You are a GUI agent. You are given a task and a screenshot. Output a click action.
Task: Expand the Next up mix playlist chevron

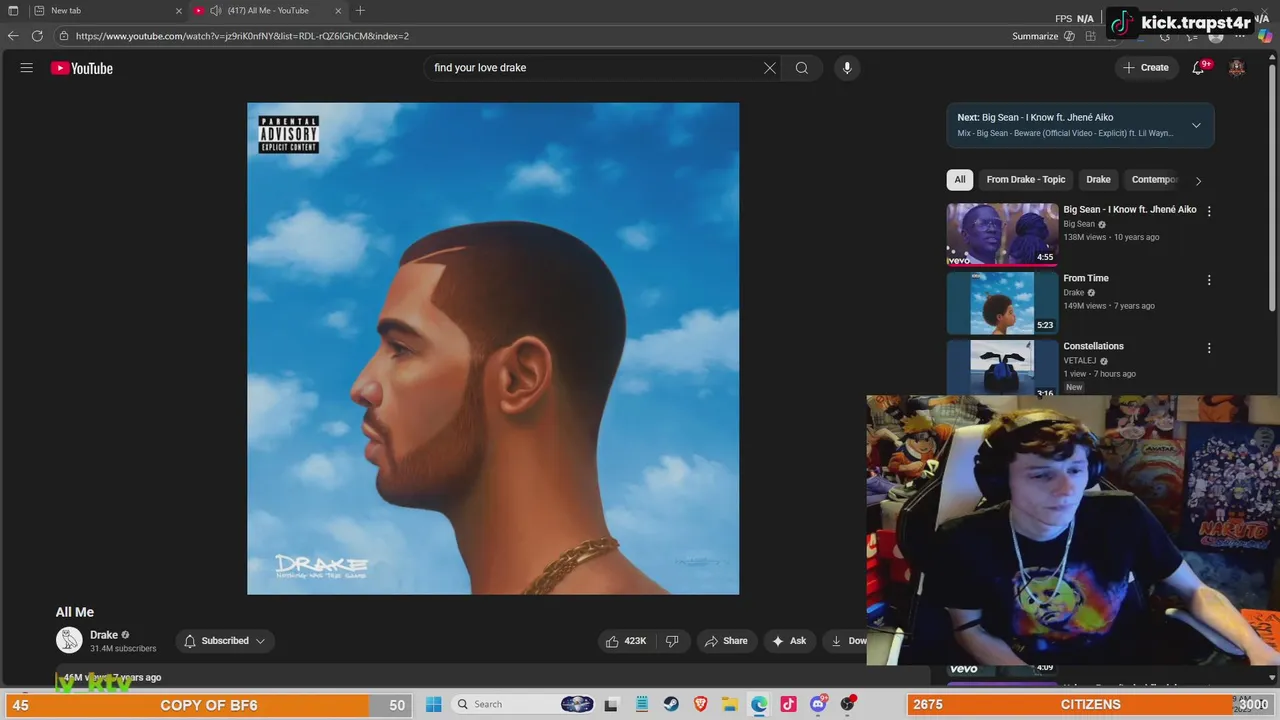[1196, 125]
